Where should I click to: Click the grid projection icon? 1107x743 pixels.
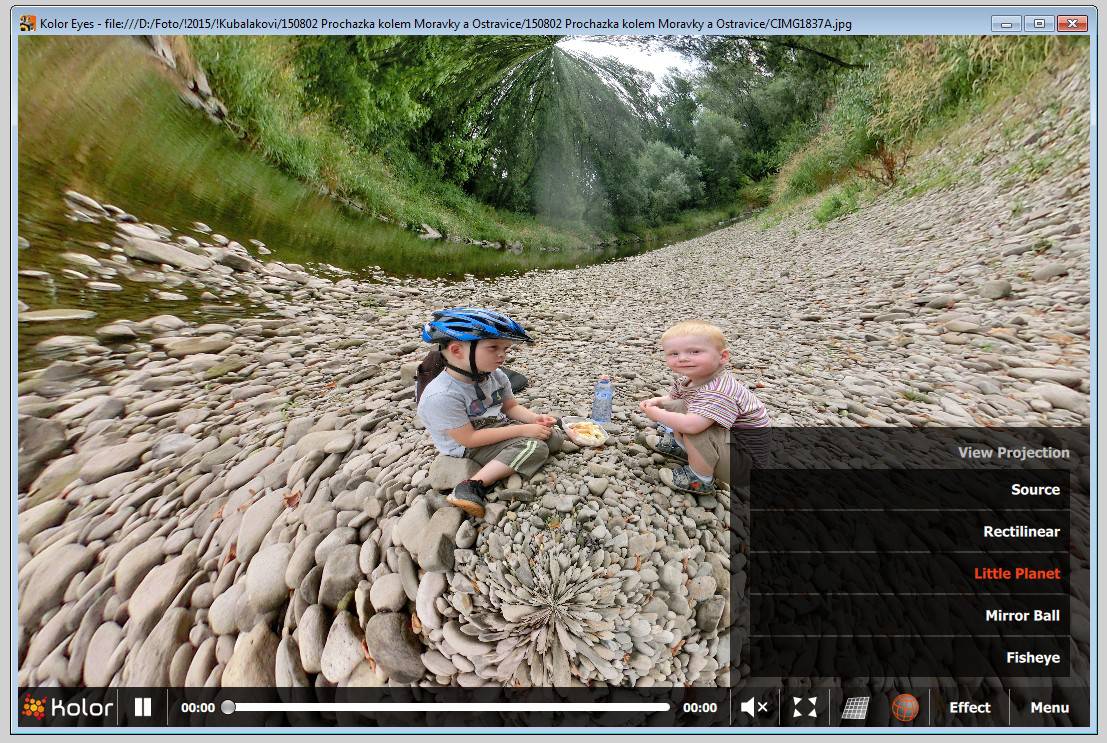click(x=855, y=707)
